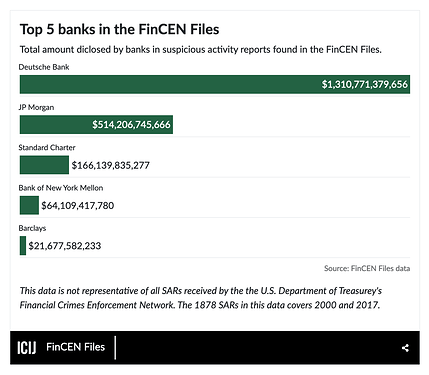Click the Deutsche Bank name label

tap(44, 67)
